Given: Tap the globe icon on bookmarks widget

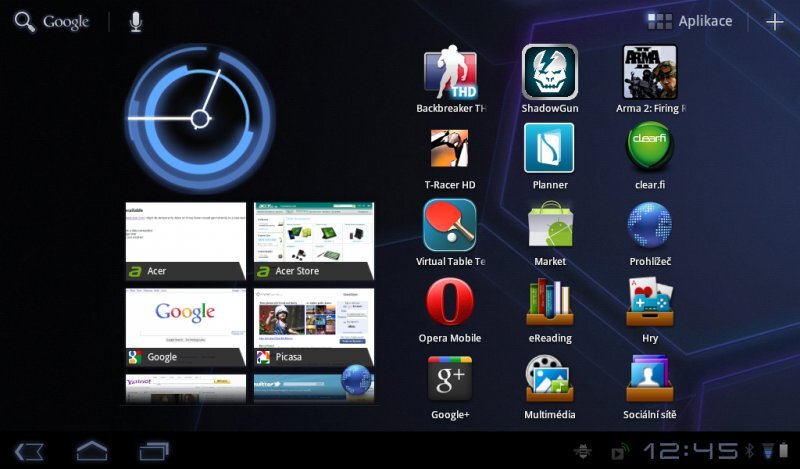Looking at the screenshot, I should 356,380.
